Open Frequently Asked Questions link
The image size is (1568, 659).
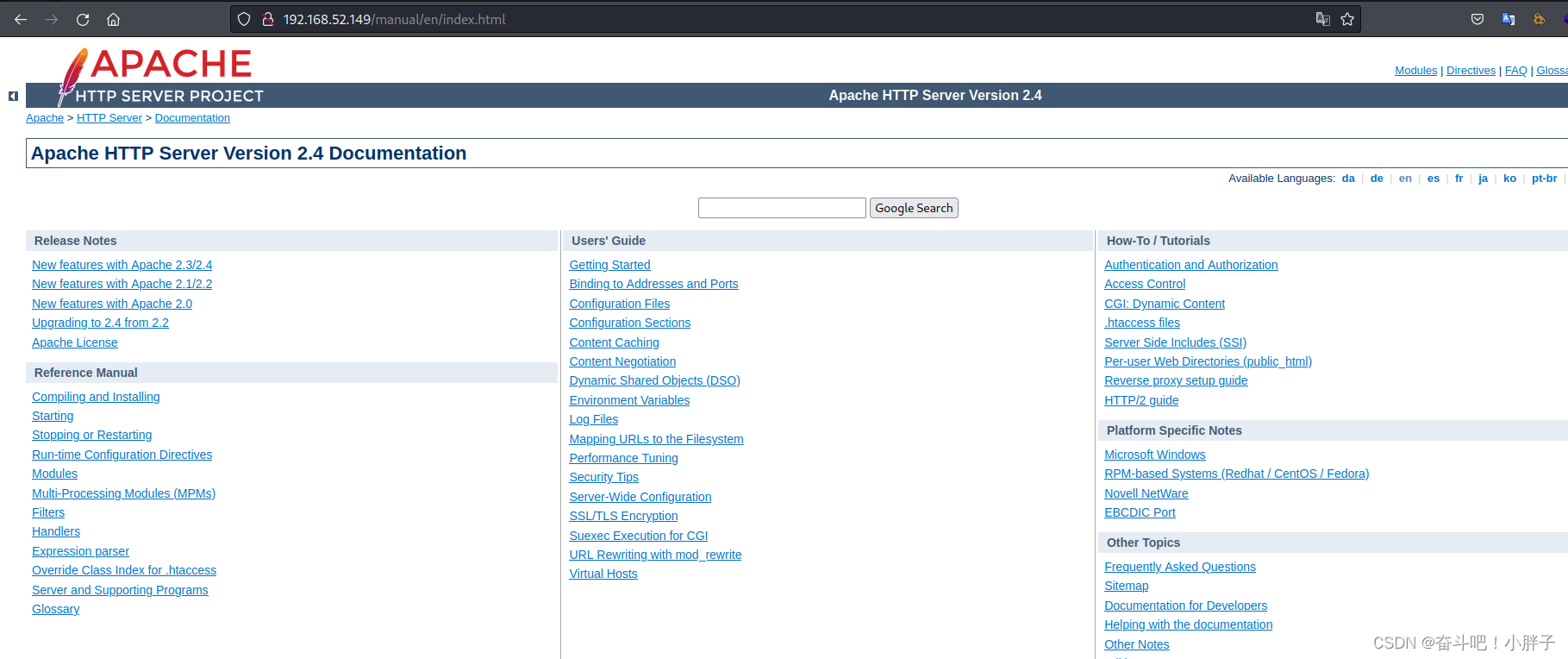click(x=1180, y=567)
